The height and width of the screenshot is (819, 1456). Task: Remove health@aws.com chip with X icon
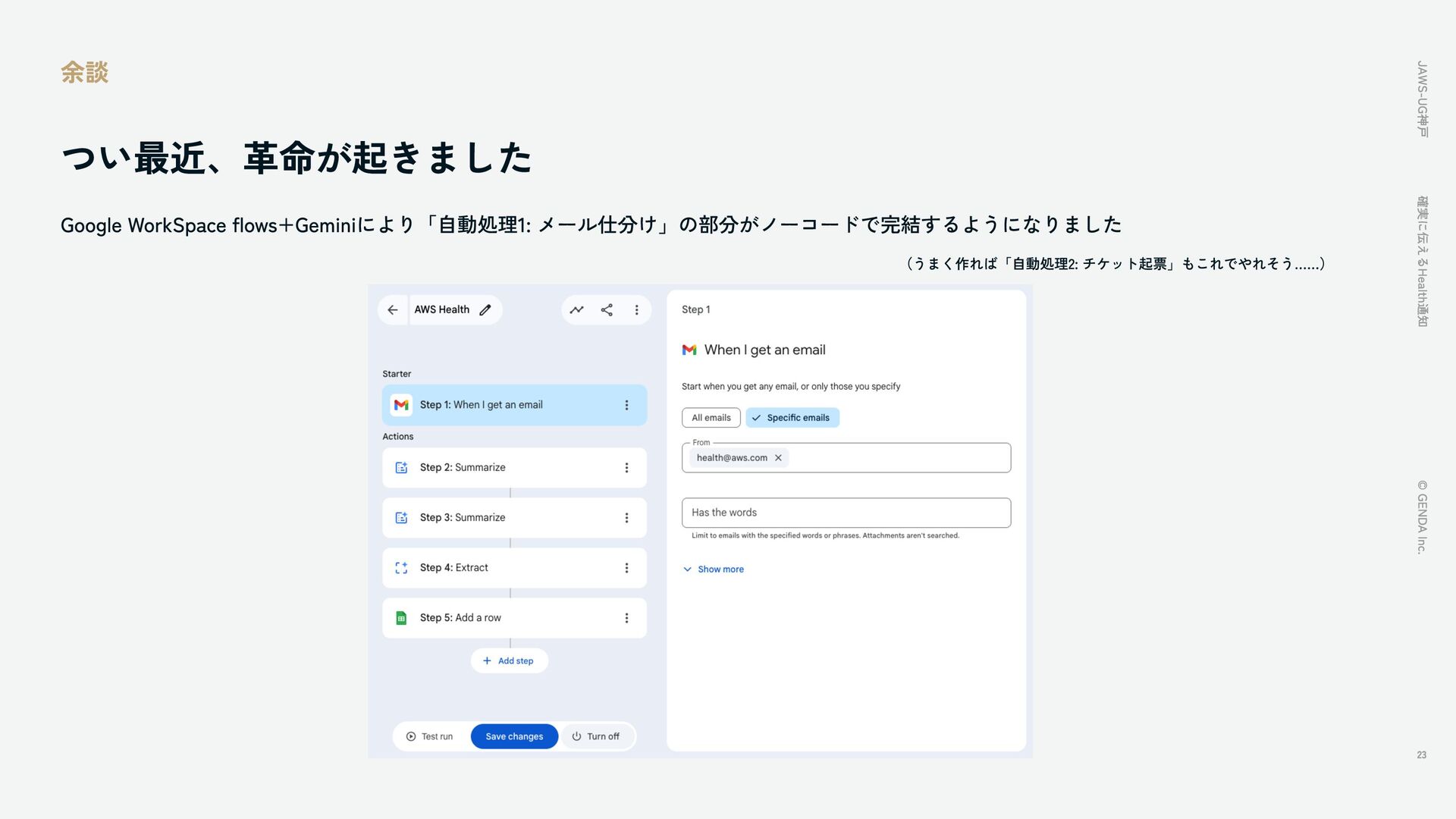pos(778,458)
